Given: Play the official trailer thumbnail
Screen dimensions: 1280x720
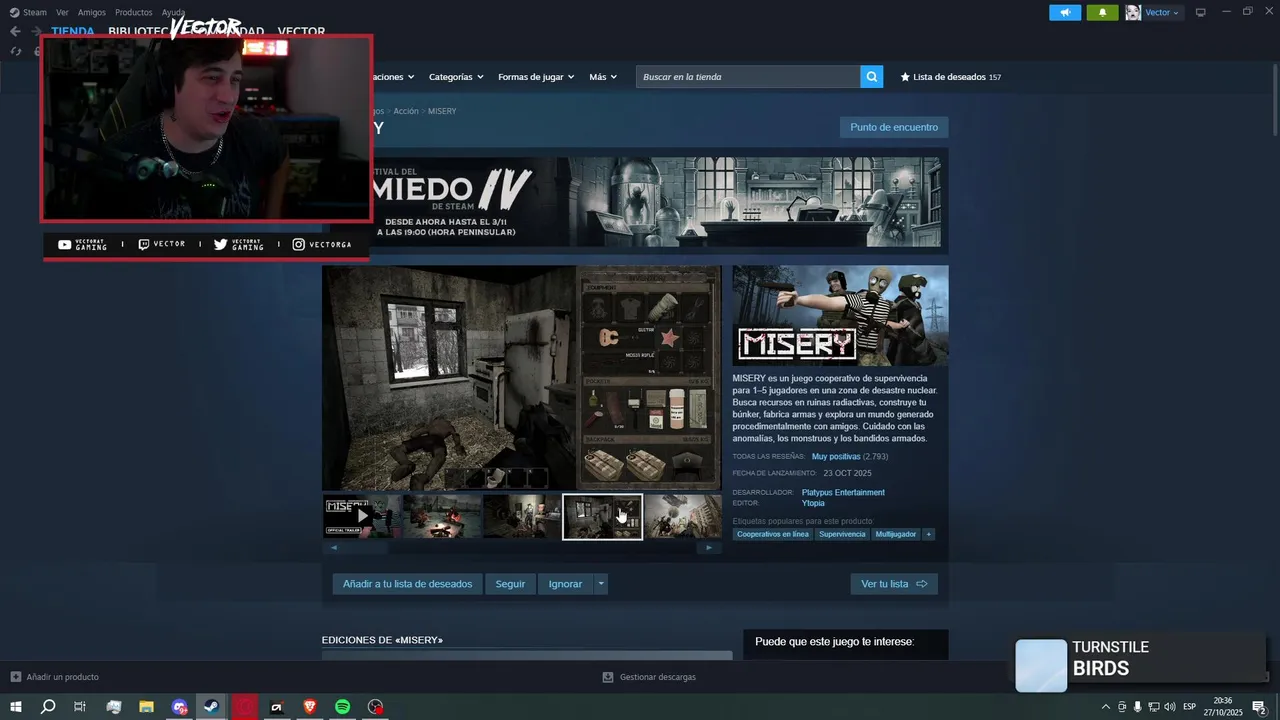Looking at the screenshot, I should tap(361, 516).
